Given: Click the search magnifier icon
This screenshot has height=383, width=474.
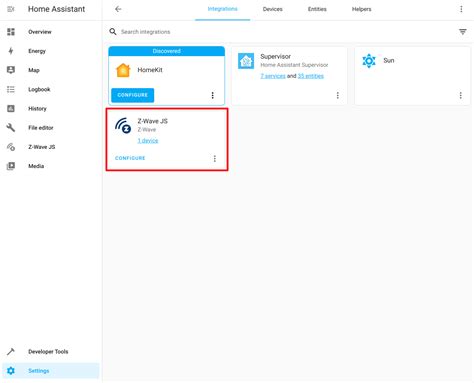Looking at the screenshot, I should tap(113, 32).
